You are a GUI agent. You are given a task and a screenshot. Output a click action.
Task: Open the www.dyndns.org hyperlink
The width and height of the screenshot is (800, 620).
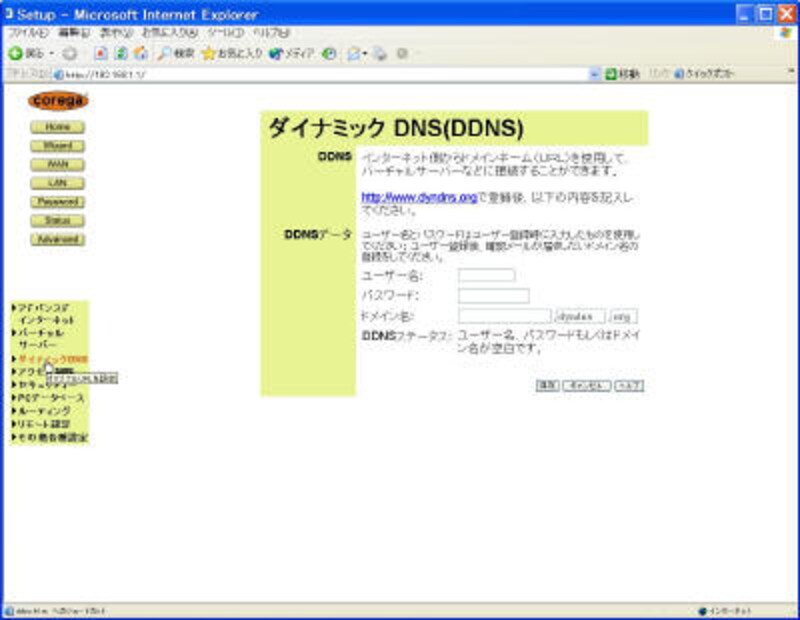(x=418, y=198)
